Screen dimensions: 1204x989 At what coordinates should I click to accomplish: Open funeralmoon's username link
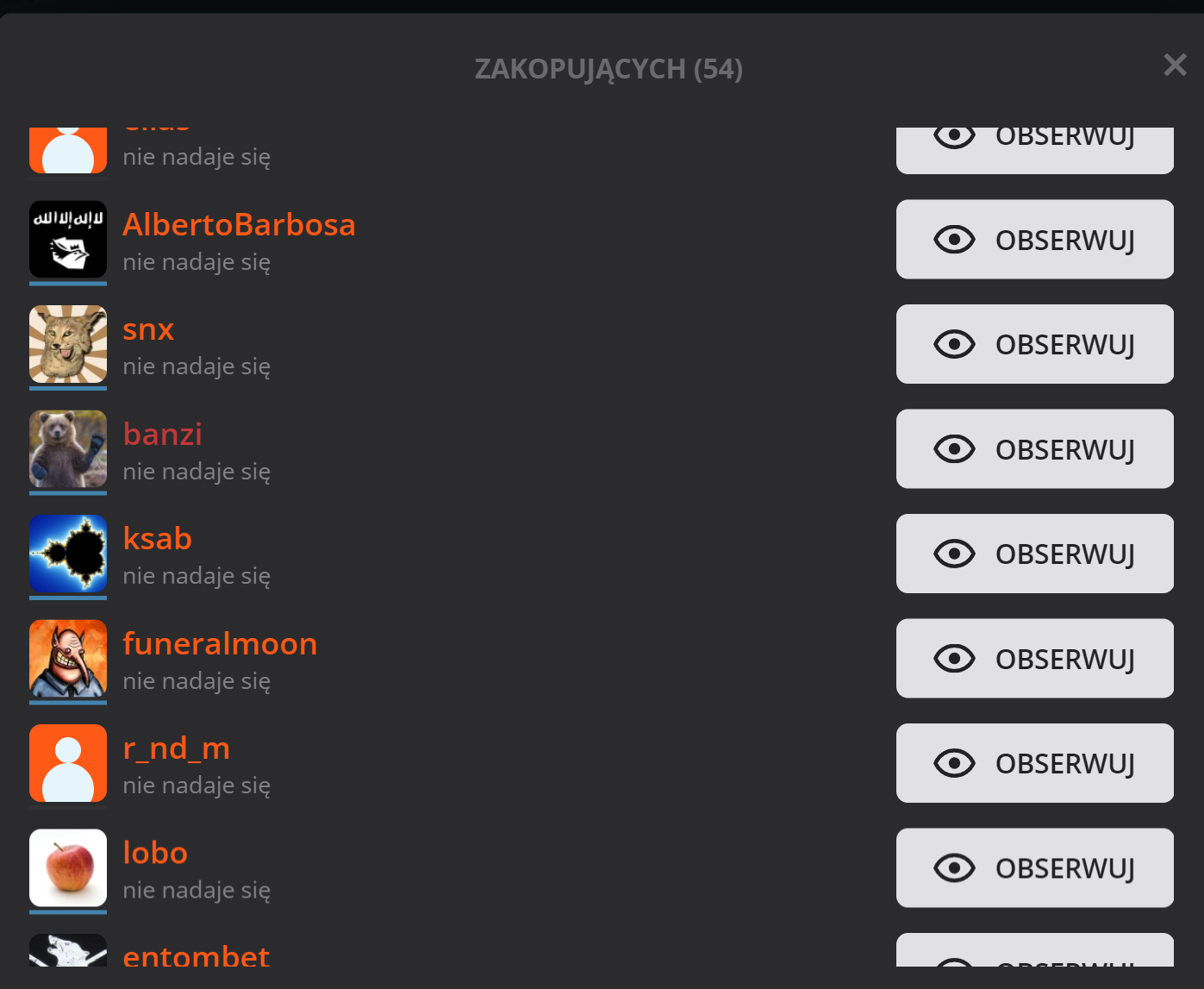pos(220,644)
